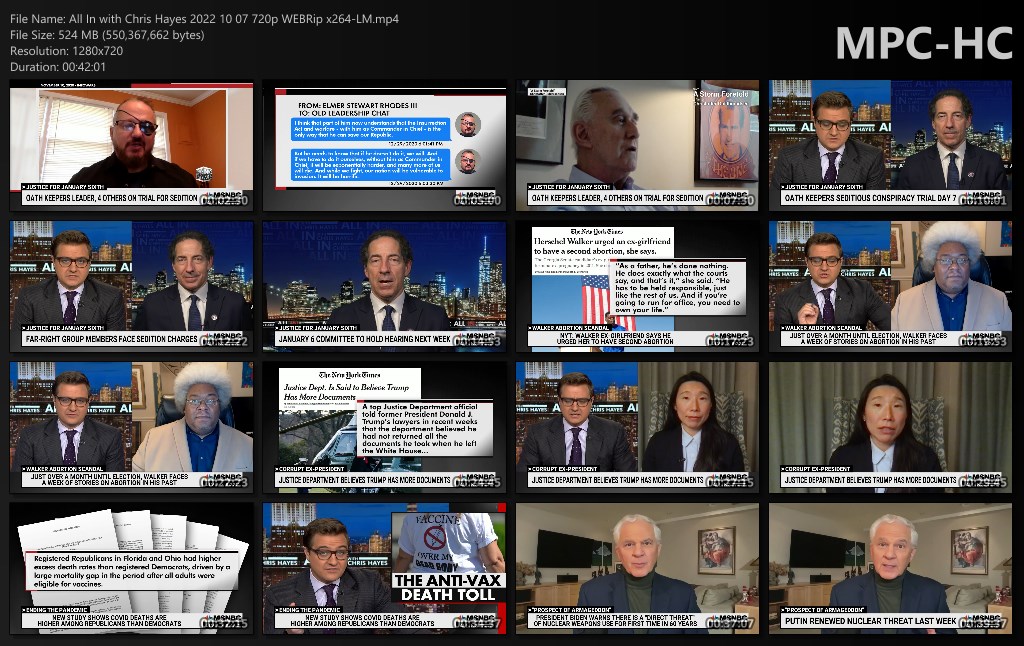
Task: Open 'Putin renewed nuclear threat last week' thumbnail
Action: (x=890, y=568)
